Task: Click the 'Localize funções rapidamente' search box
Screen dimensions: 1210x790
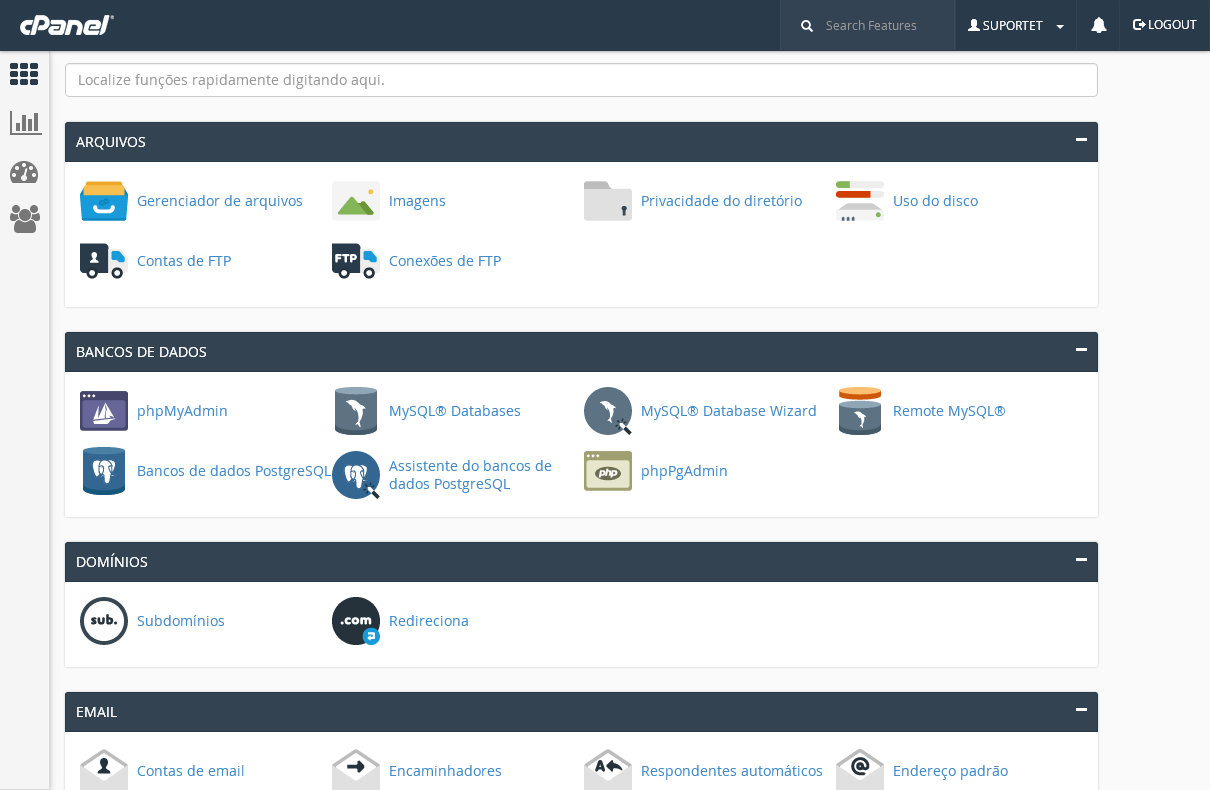Action: click(x=581, y=80)
